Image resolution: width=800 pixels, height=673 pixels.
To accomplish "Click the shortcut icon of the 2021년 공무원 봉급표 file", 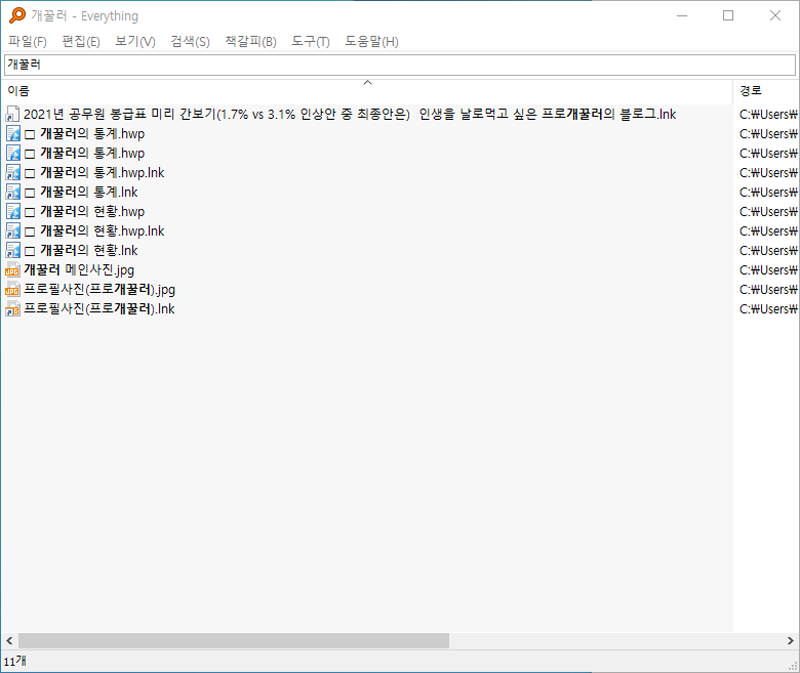I will 12,114.
